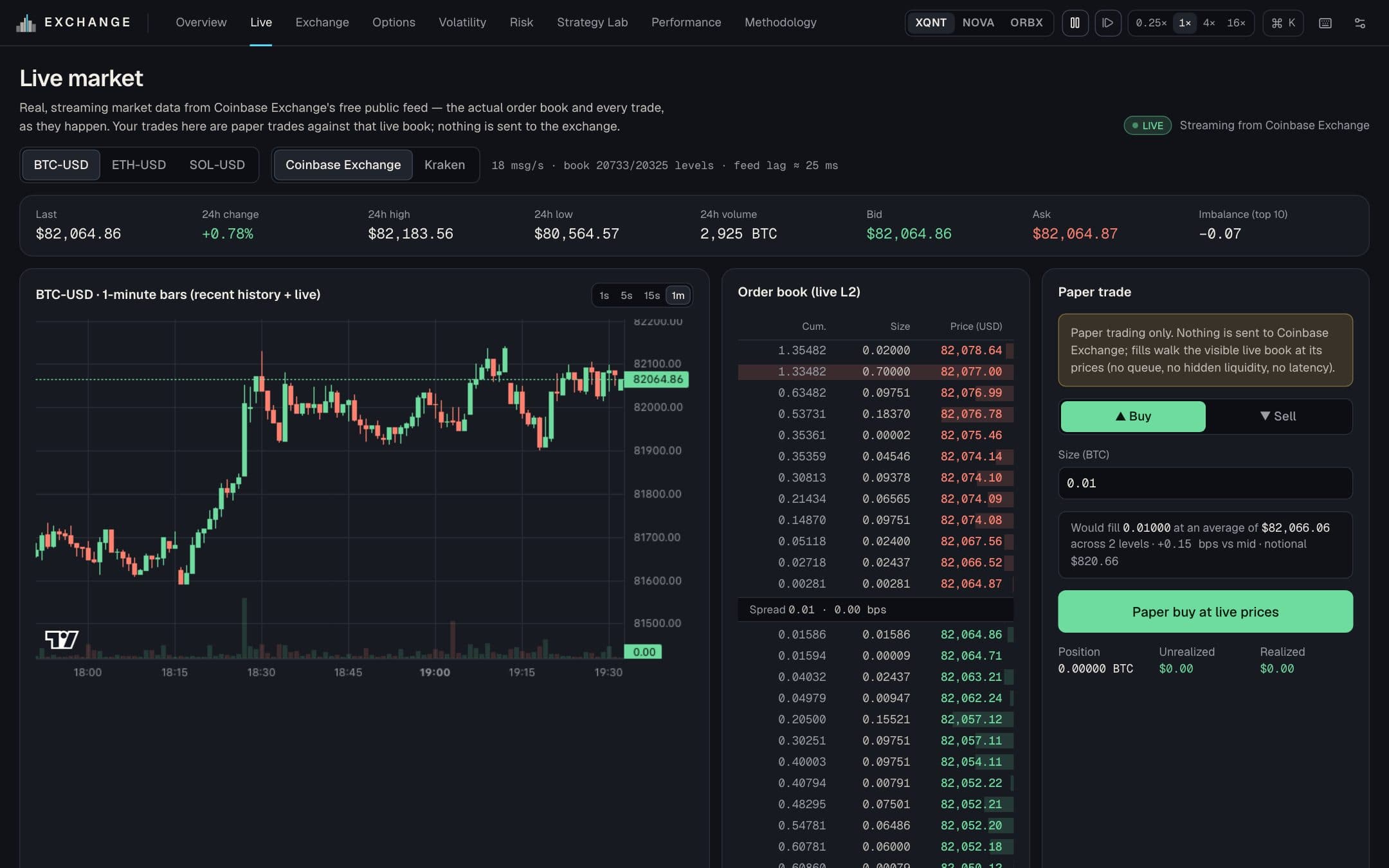Open the Methodology tab
The width and height of the screenshot is (1389, 868).
click(781, 23)
